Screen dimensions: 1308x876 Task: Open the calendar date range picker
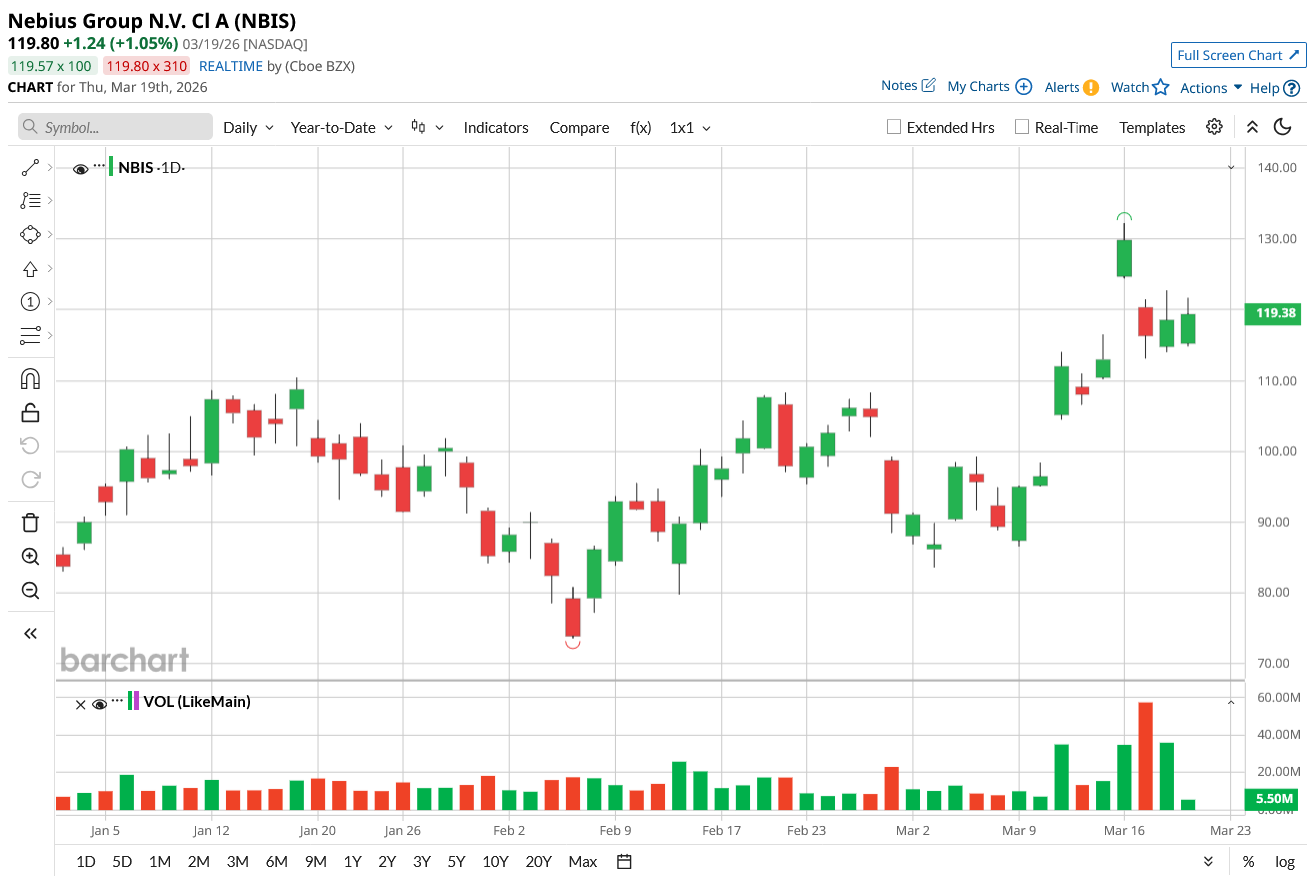(625, 861)
